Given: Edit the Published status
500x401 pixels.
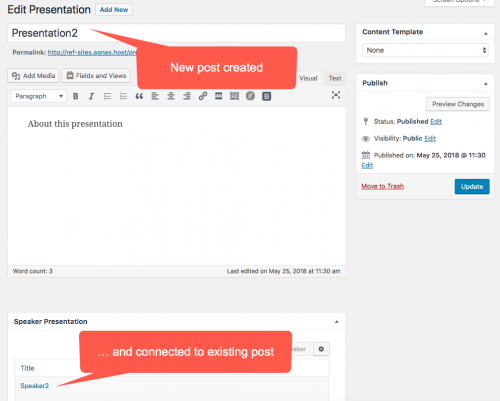Looking at the screenshot, I should pyautogui.click(x=436, y=122).
